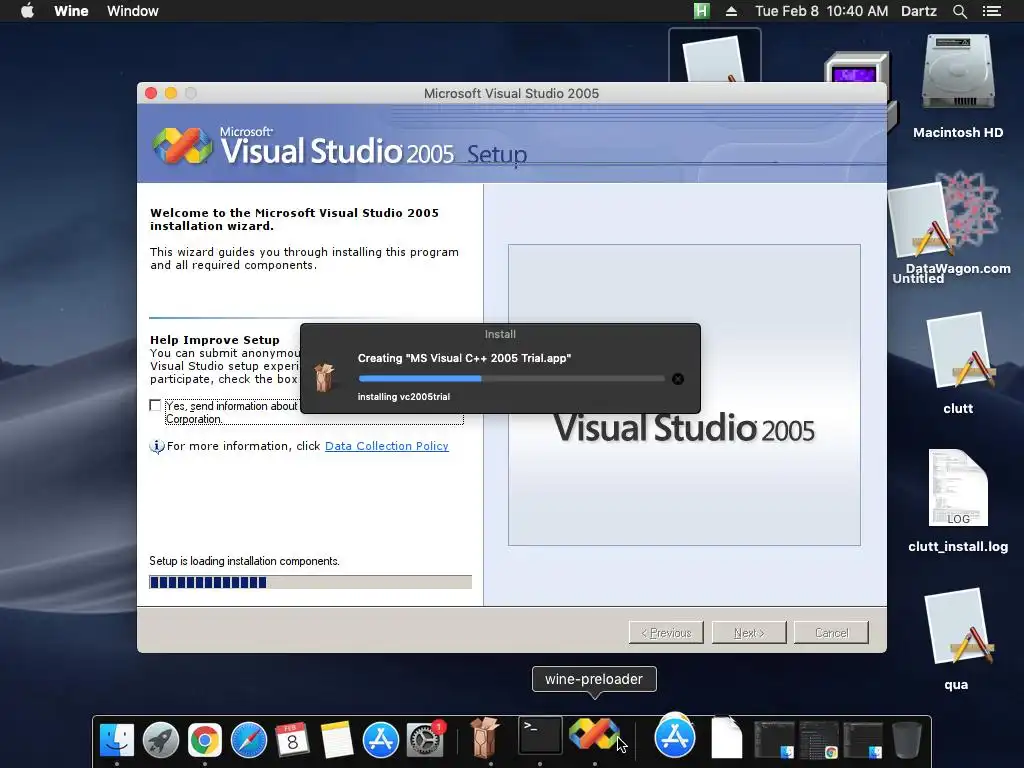Enable 'Yes, send information' checkbox
The height and width of the screenshot is (768, 1024).
155,406
